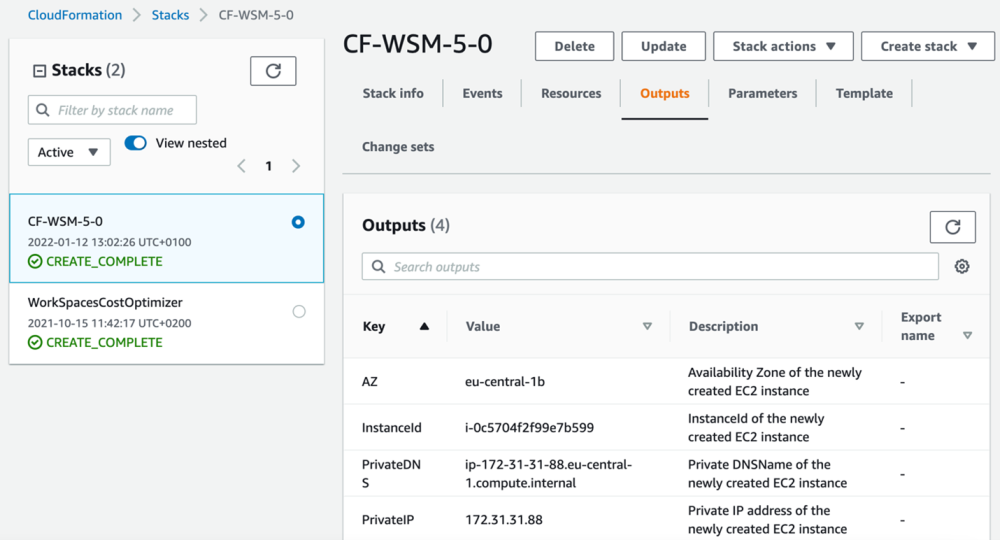Select the CF-WSM-5-0 stack radio button
Screen dimensions: 1000x540
tap(298, 222)
